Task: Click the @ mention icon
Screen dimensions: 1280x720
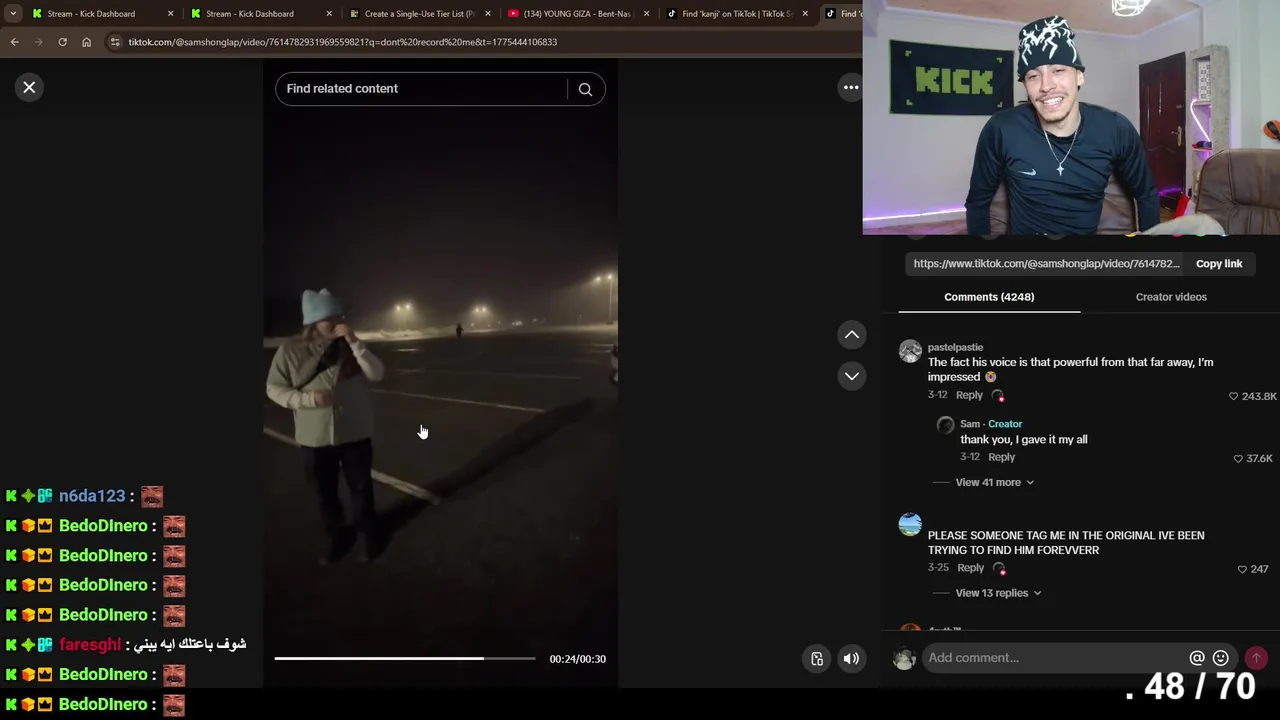Action: pyautogui.click(x=1197, y=658)
